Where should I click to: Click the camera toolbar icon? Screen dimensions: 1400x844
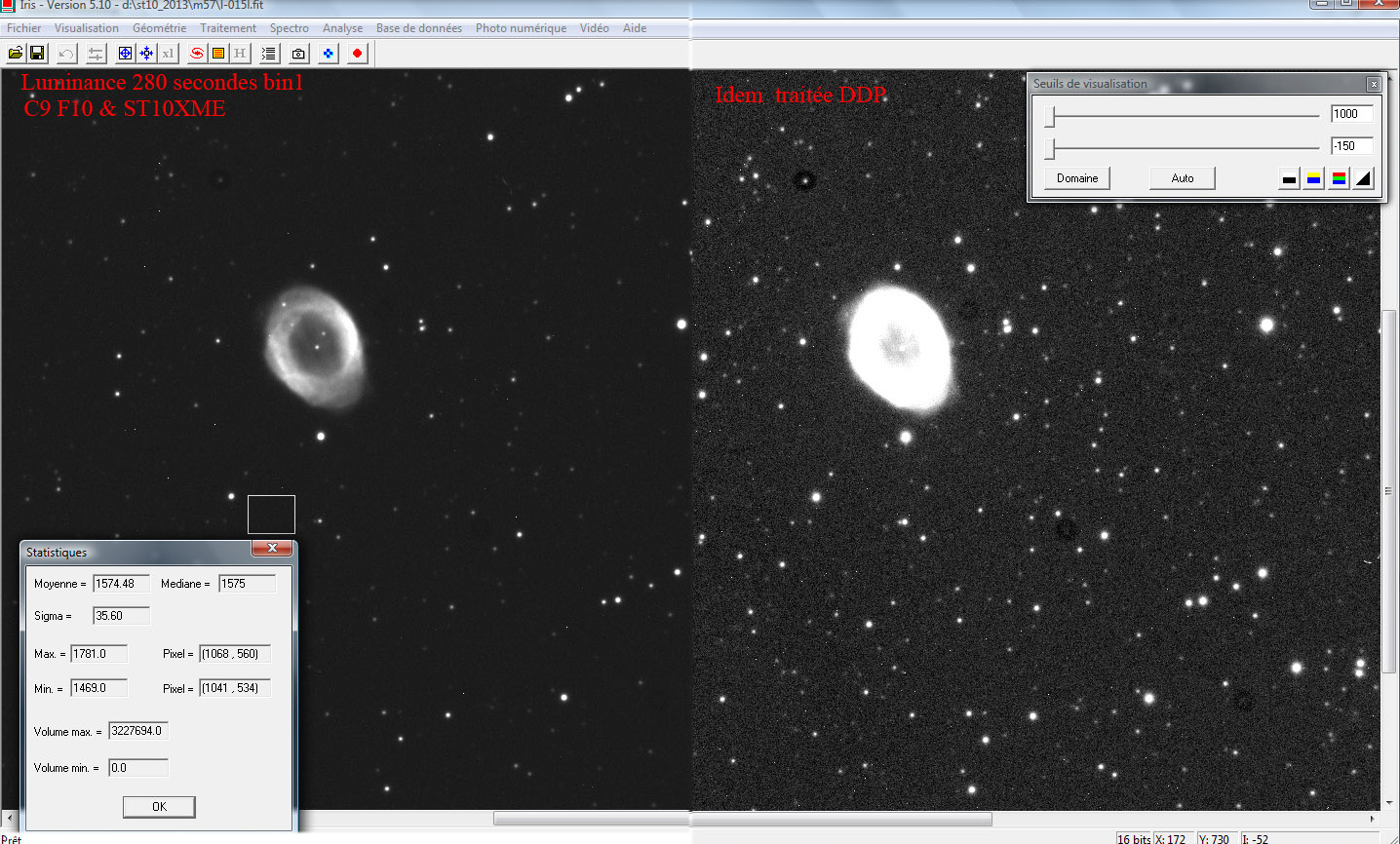[x=298, y=54]
